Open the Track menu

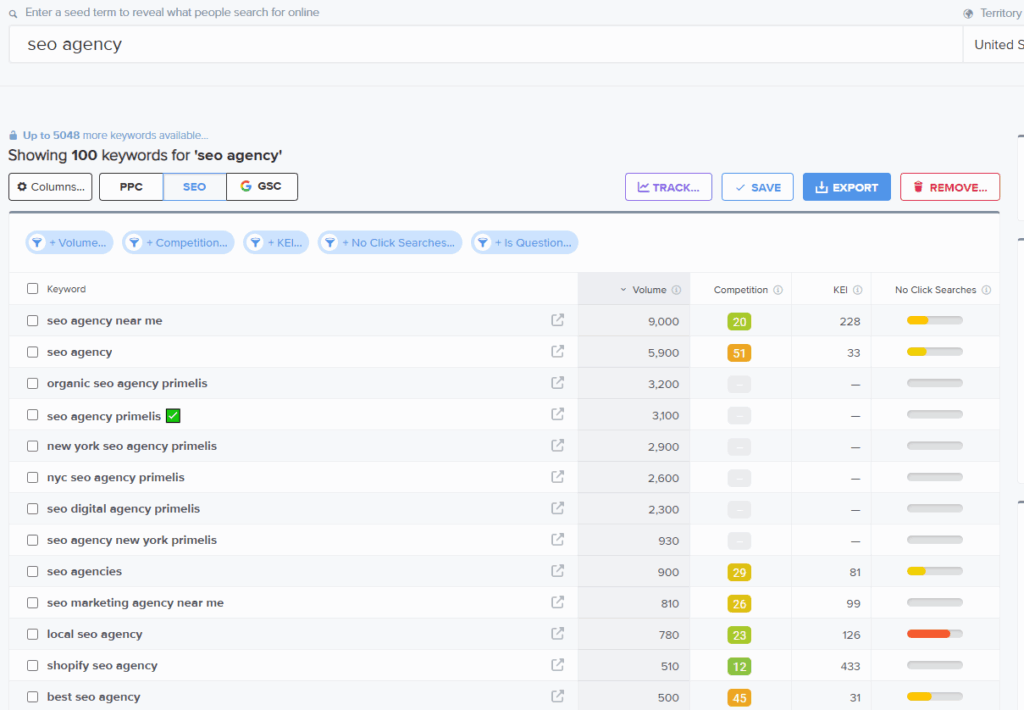pyautogui.click(x=668, y=187)
